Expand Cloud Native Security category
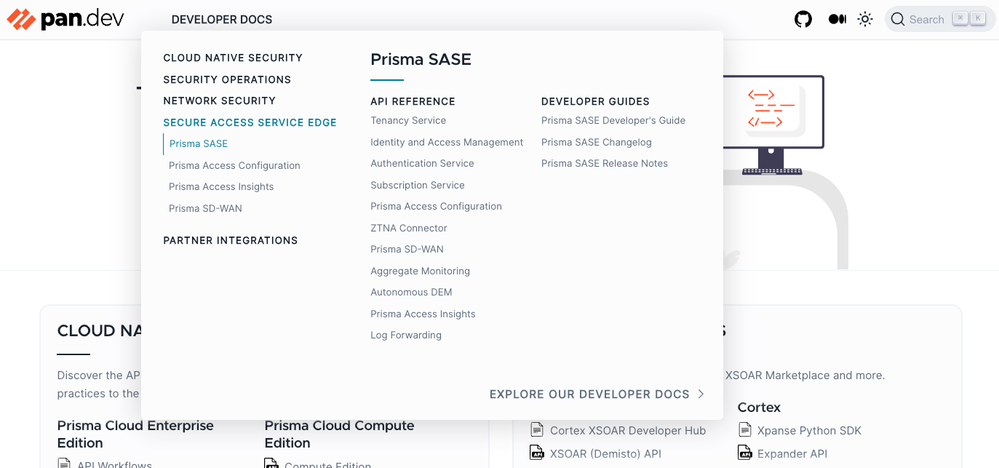The image size is (999, 468). [x=233, y=58]
